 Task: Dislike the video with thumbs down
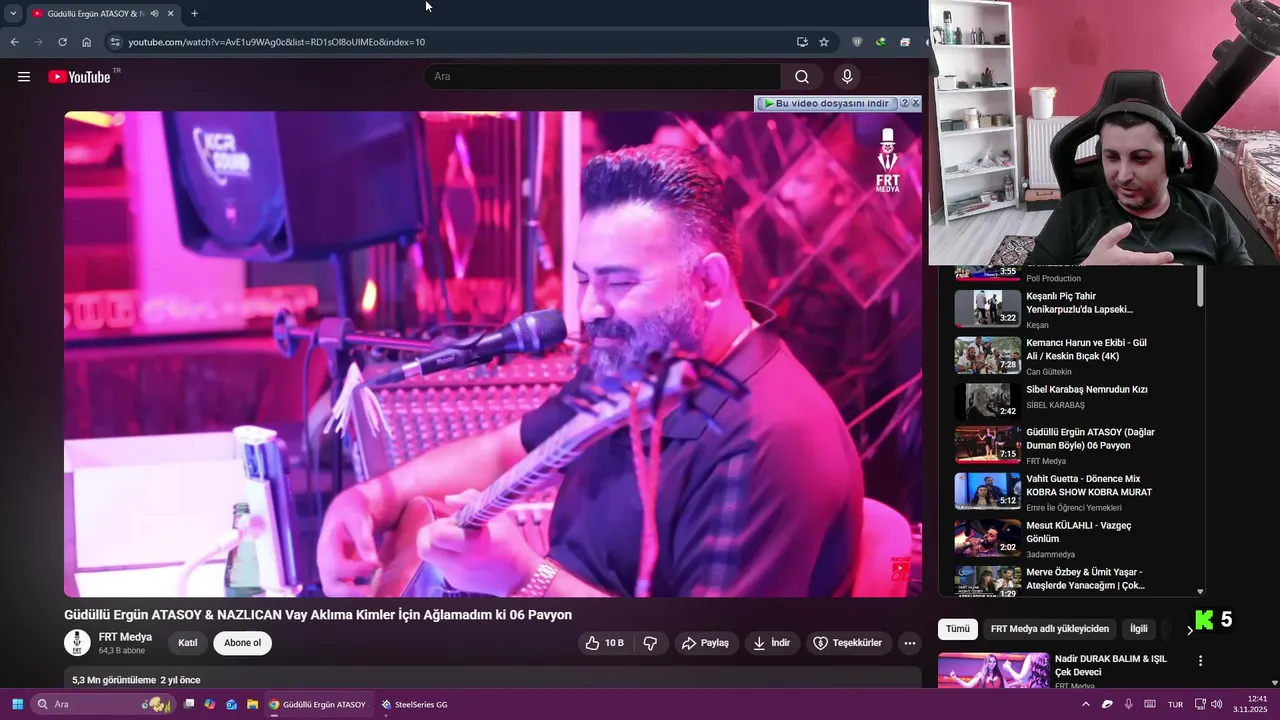tap(650, 643)
